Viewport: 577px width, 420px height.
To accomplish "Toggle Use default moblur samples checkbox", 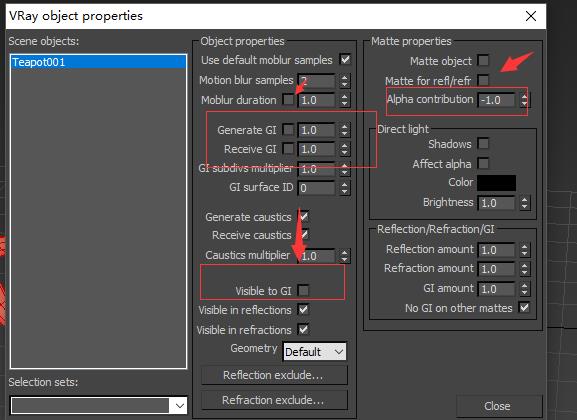I will click(x=345, y=60).
